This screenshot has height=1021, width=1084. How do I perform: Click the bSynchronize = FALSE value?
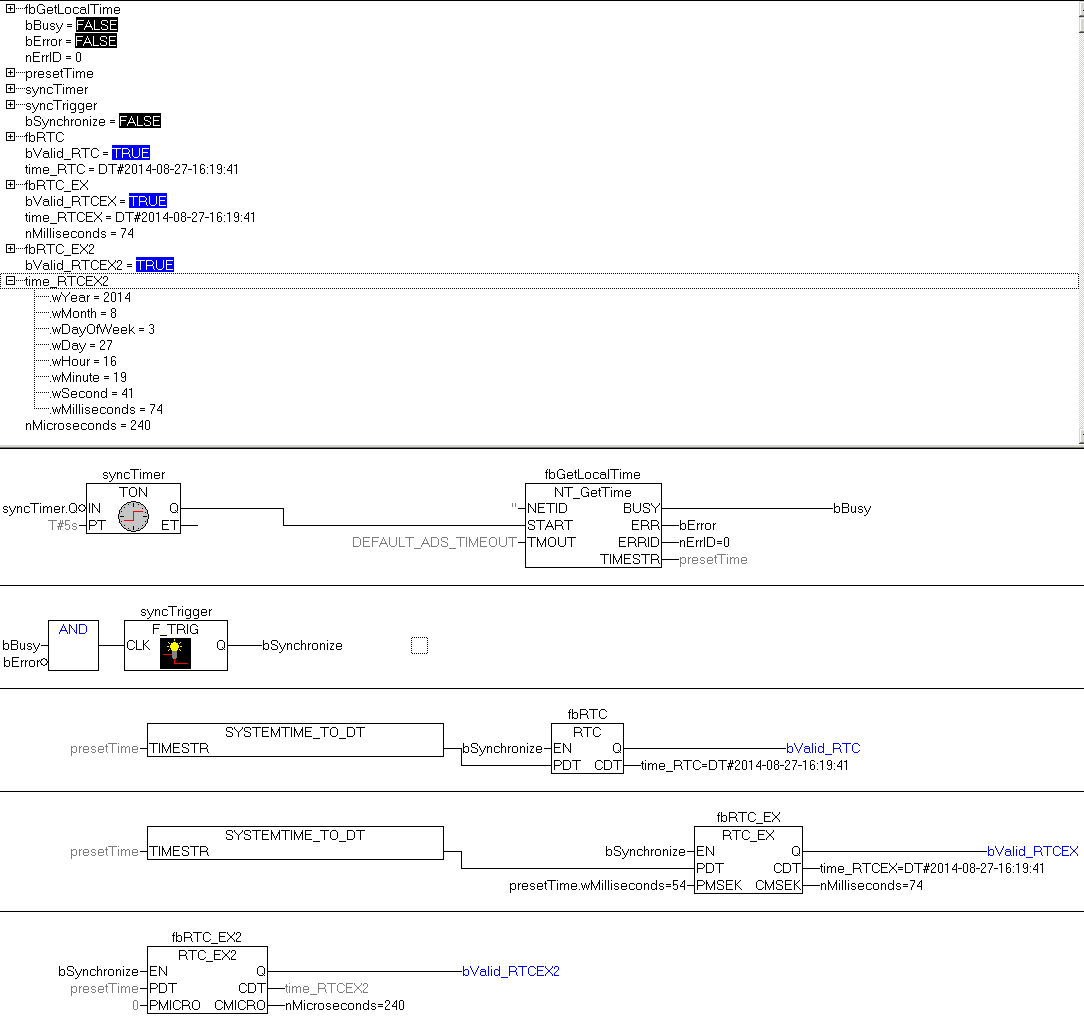[x=140, y=121]
